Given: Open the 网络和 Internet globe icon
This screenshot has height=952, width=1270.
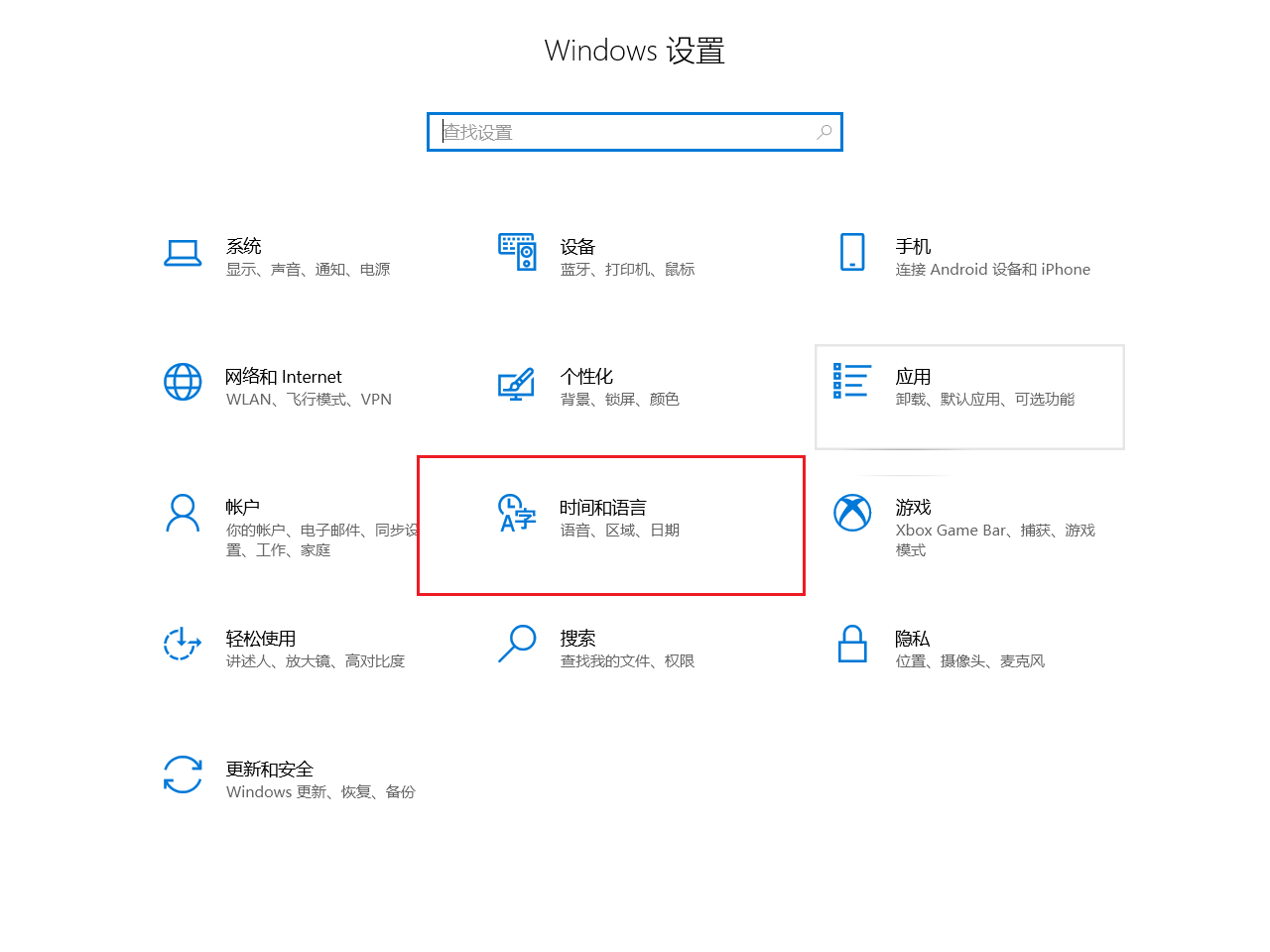Looking at the screenshot, I should point(183,384).
